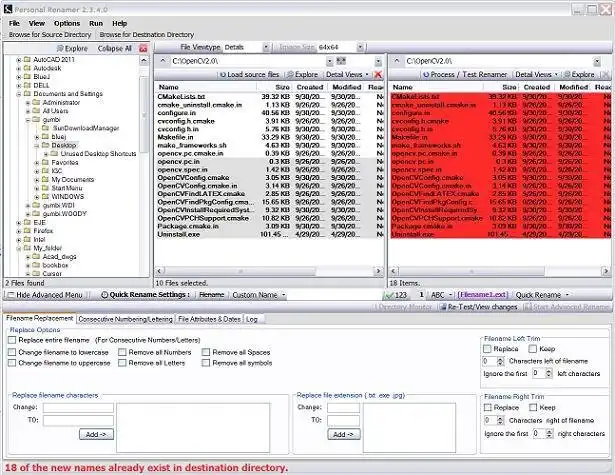
Task: Enable Change filename to lowercase
Action: [12, 352]
